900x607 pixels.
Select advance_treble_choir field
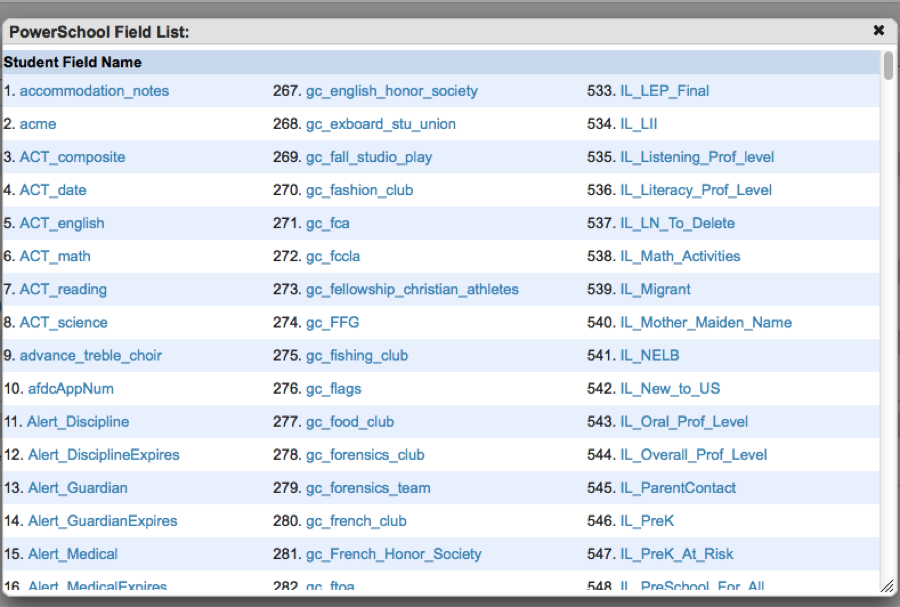point(90,355)
